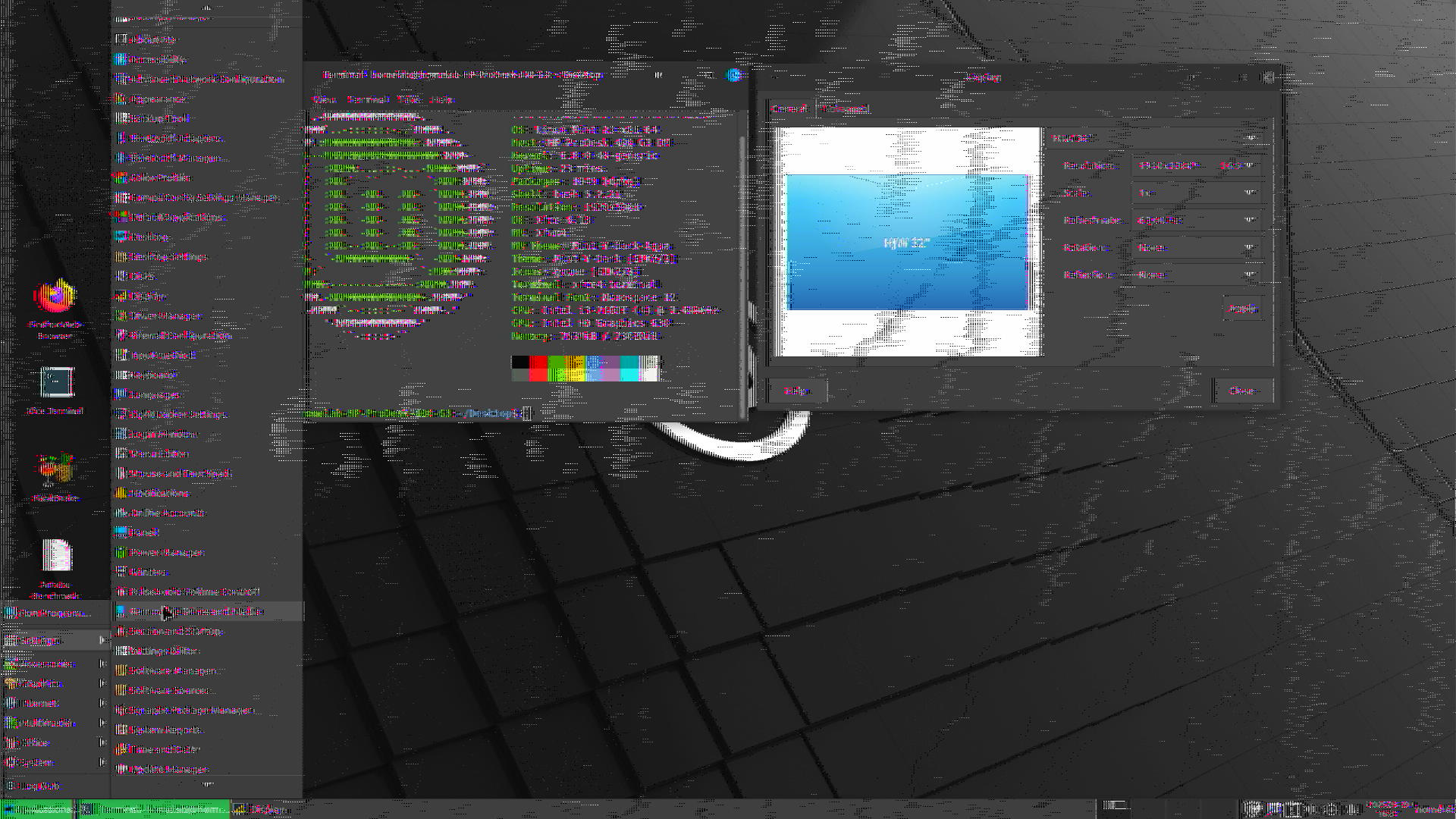Select the monitor preview thumbnail

click(907, 242)
